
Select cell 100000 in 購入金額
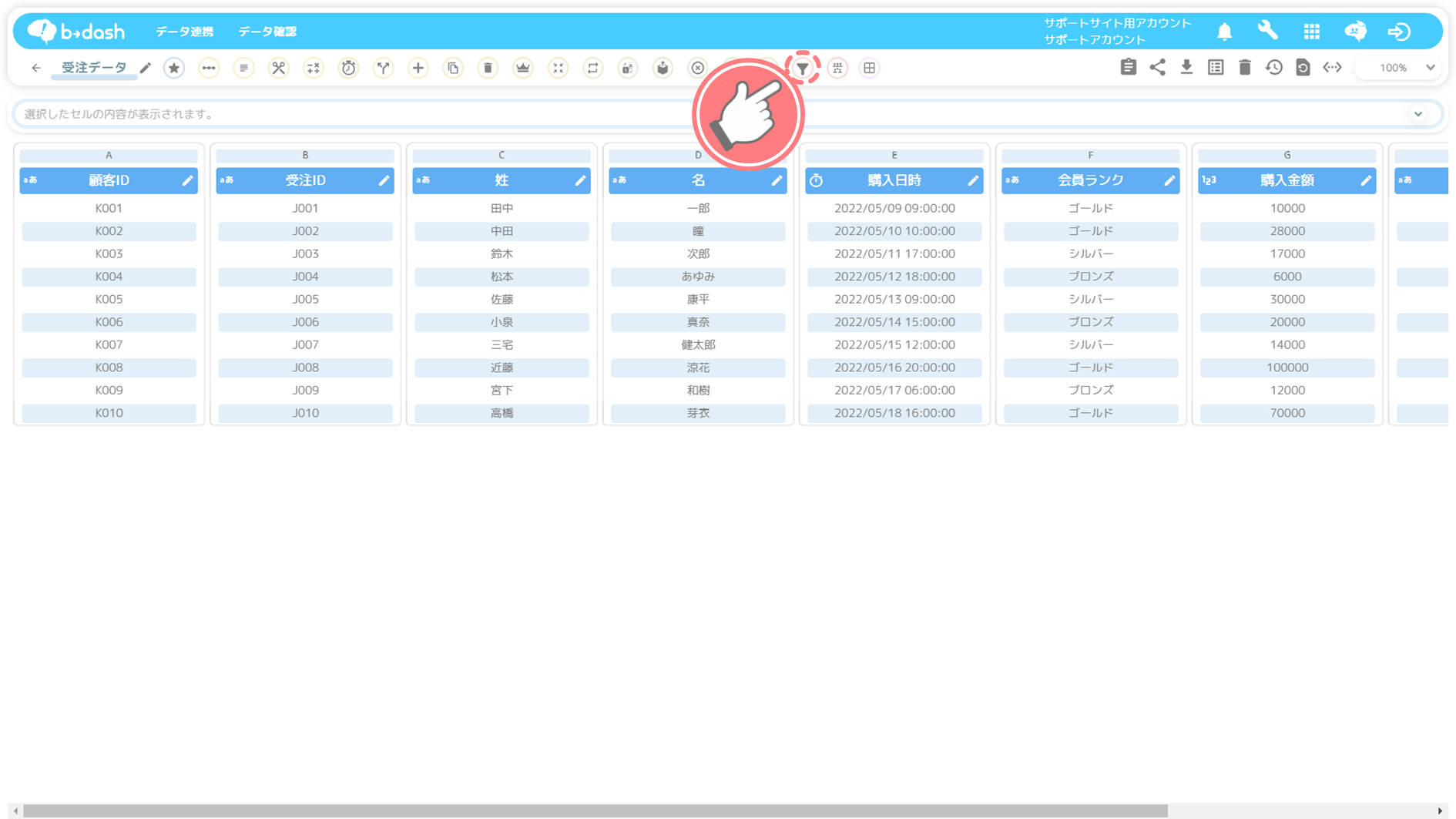(x=1287, y=368)
